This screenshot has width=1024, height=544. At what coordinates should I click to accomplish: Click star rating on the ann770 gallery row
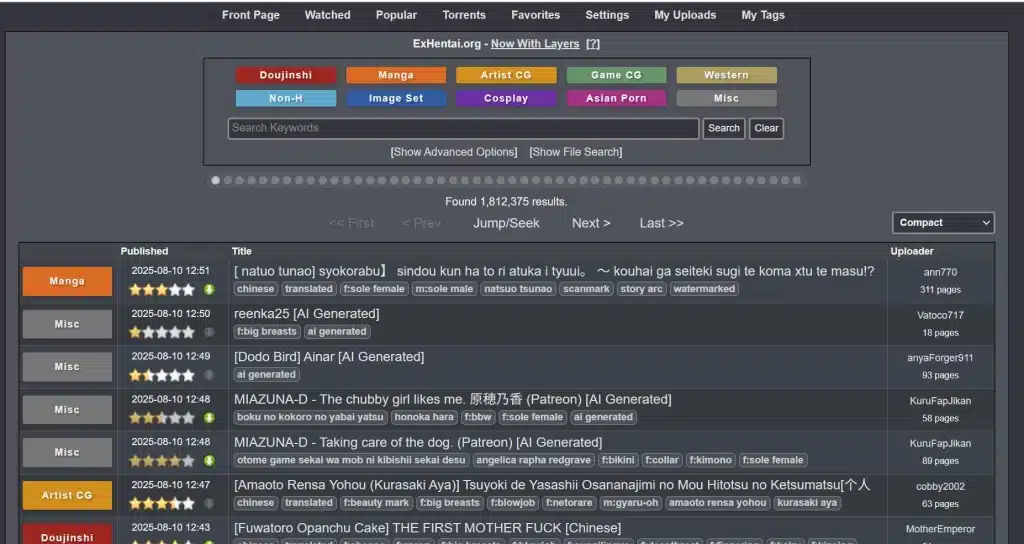[x=161, y=289]
